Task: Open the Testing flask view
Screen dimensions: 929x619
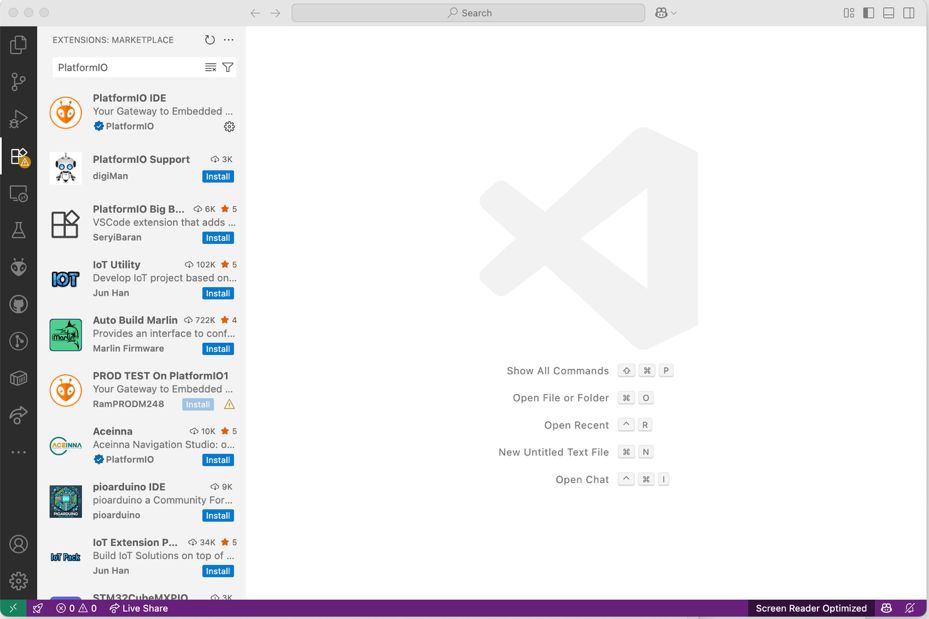Action: click(x=18, y=230)
